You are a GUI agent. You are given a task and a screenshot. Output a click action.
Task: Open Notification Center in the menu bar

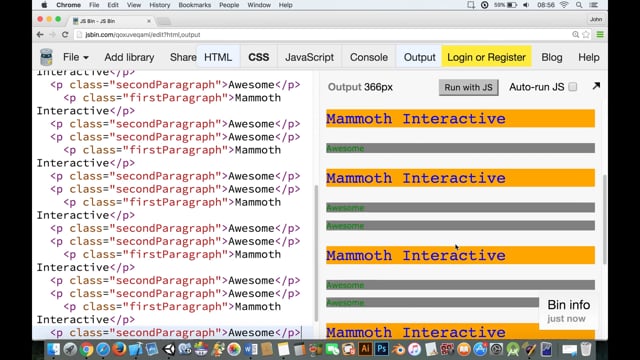tap(594, 5)
